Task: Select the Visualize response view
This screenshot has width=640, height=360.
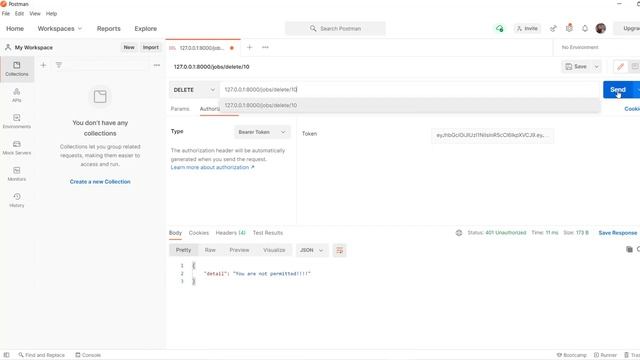Action: [x=274, y=250]
